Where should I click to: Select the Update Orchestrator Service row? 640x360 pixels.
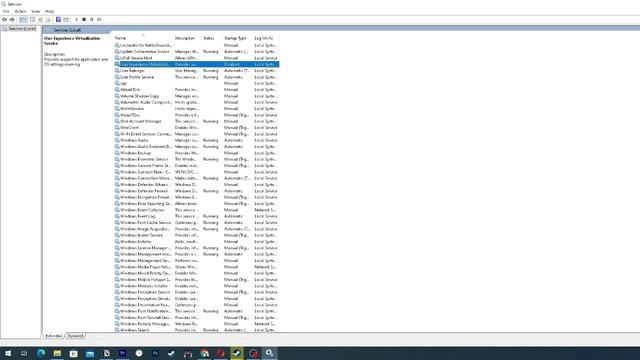click(197, 52)
